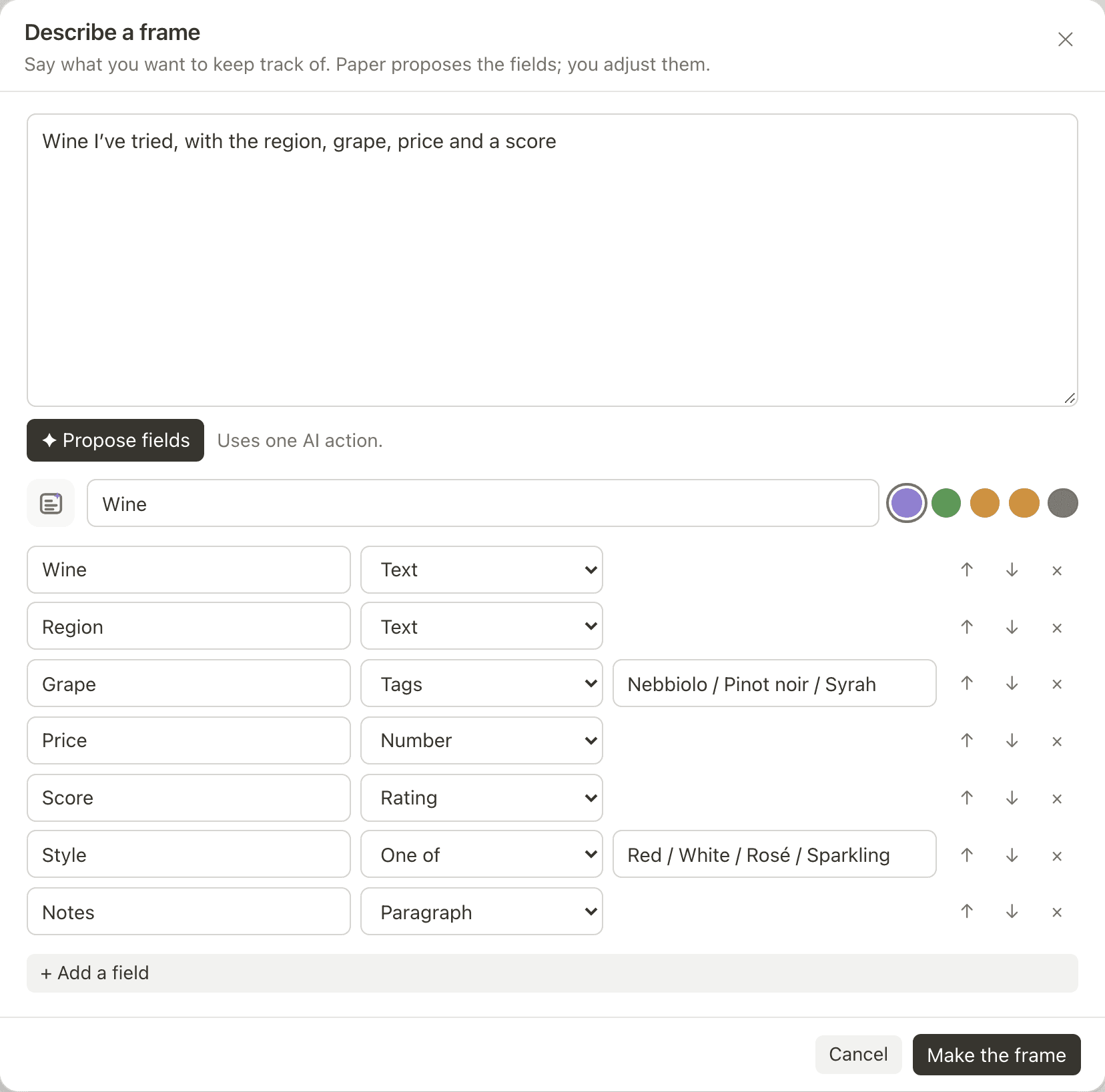
Task: Change Grape field type from Tags
Action: tap(482, 683)
